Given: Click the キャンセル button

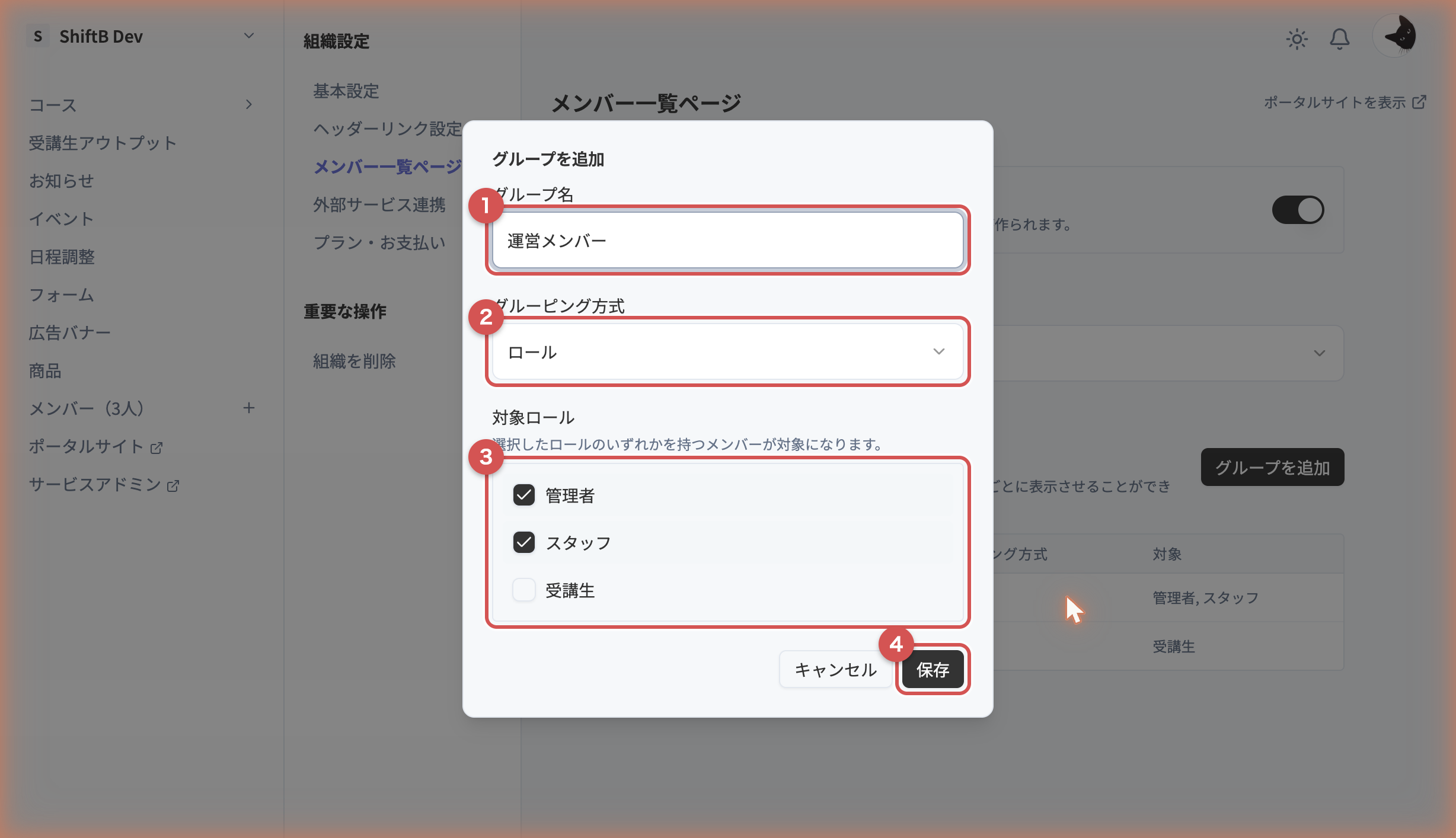Looking at the screenshot, I should (x=836, y=670).
